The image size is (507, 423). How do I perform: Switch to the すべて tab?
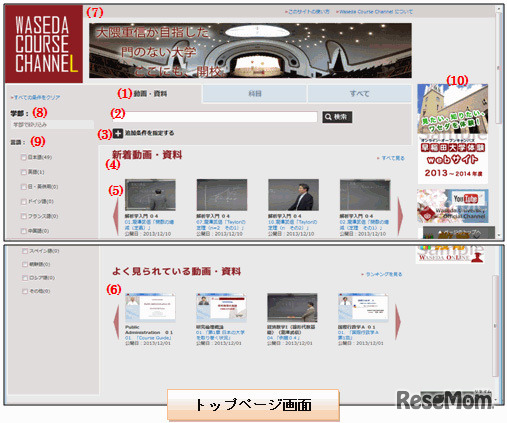click(x=359, y=94)
